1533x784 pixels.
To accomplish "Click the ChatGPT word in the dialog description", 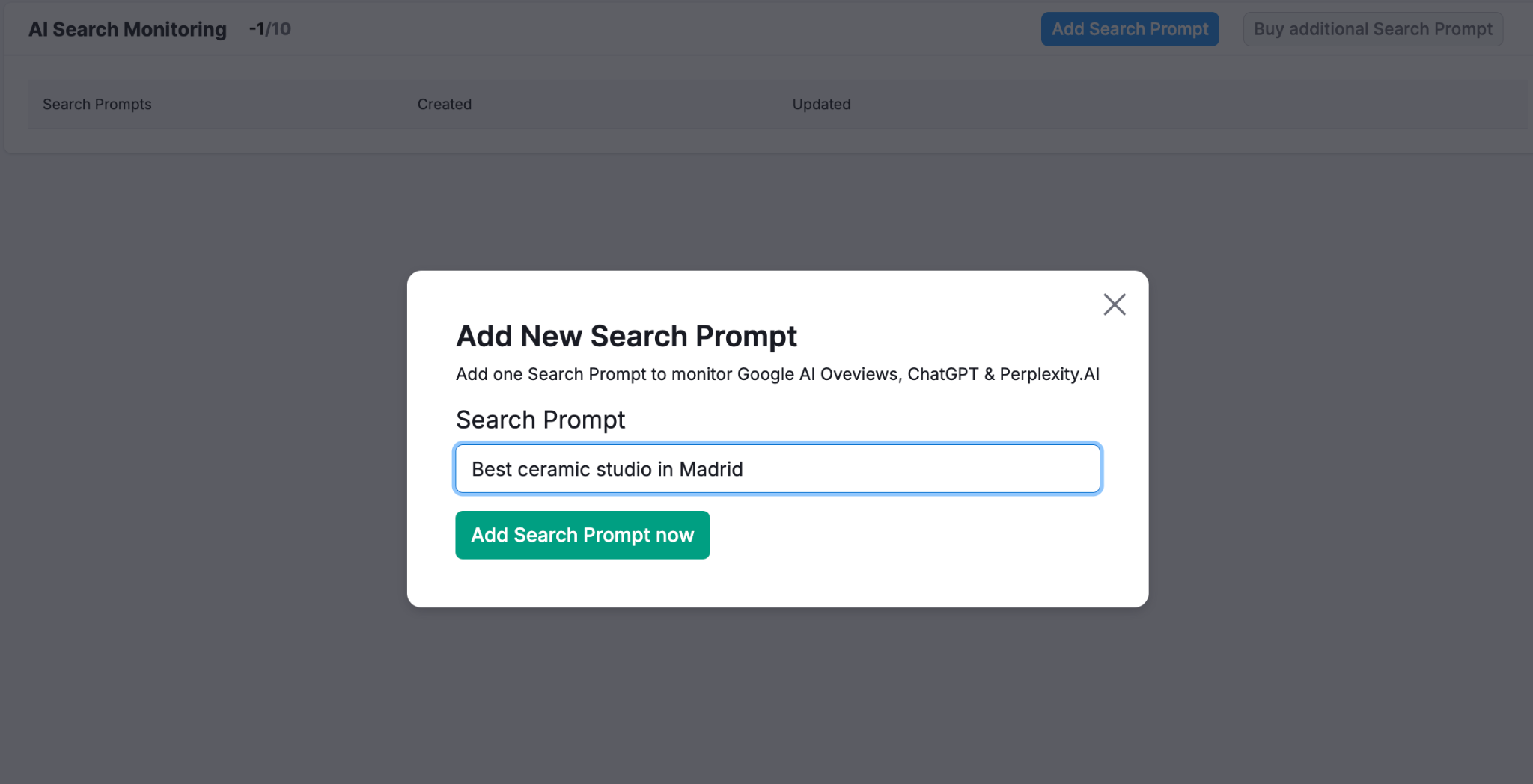I will 943,374.
